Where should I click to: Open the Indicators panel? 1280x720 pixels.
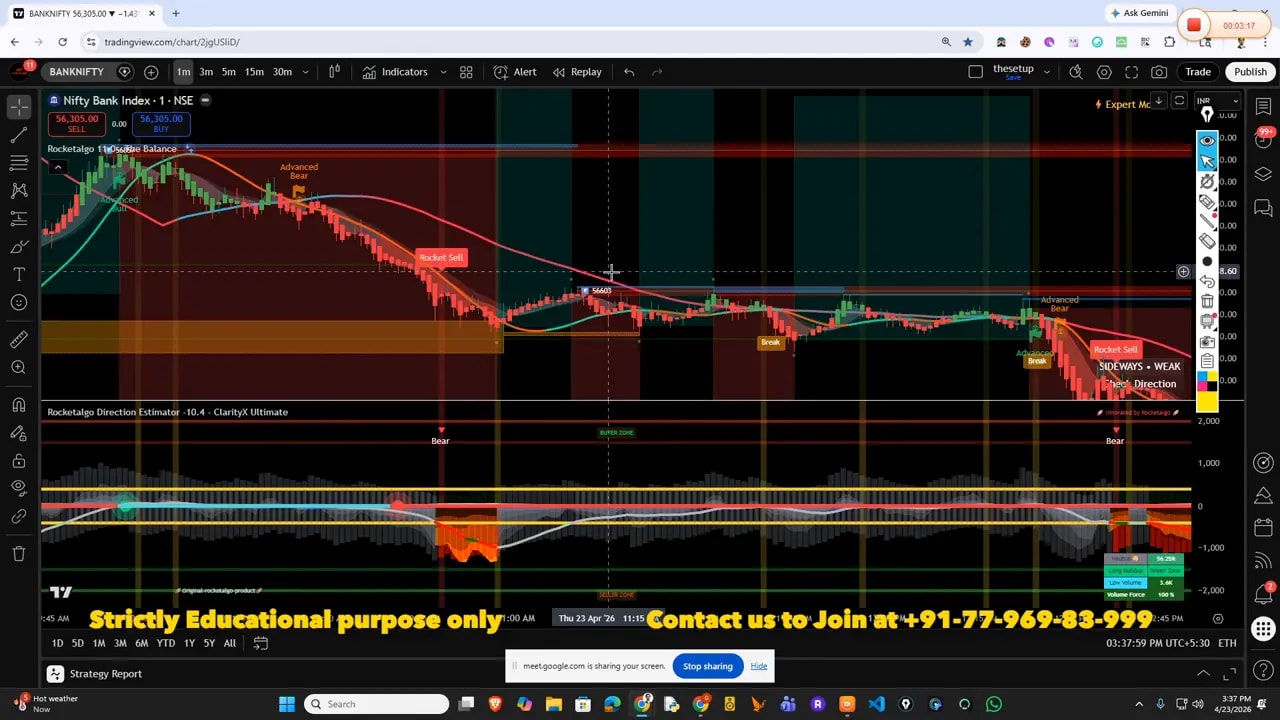point(395,72)
